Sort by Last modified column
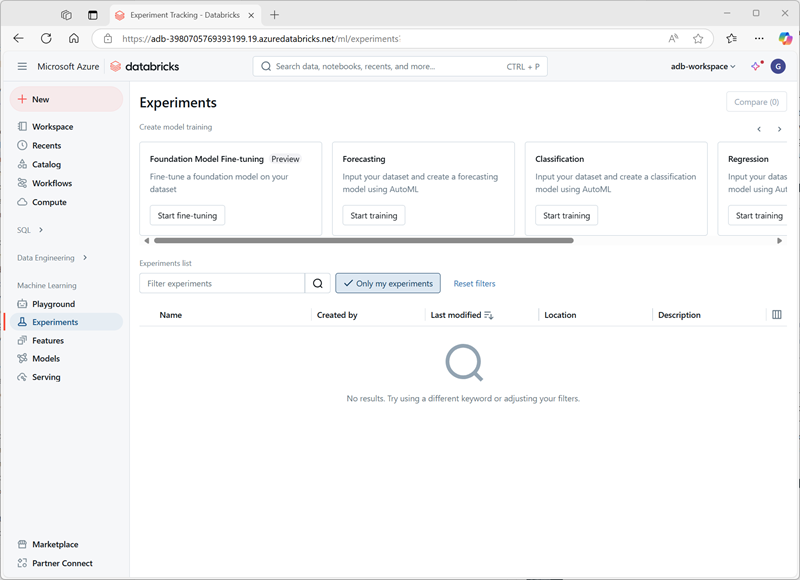This screenshot has height=580, width=800. point(462,315)
